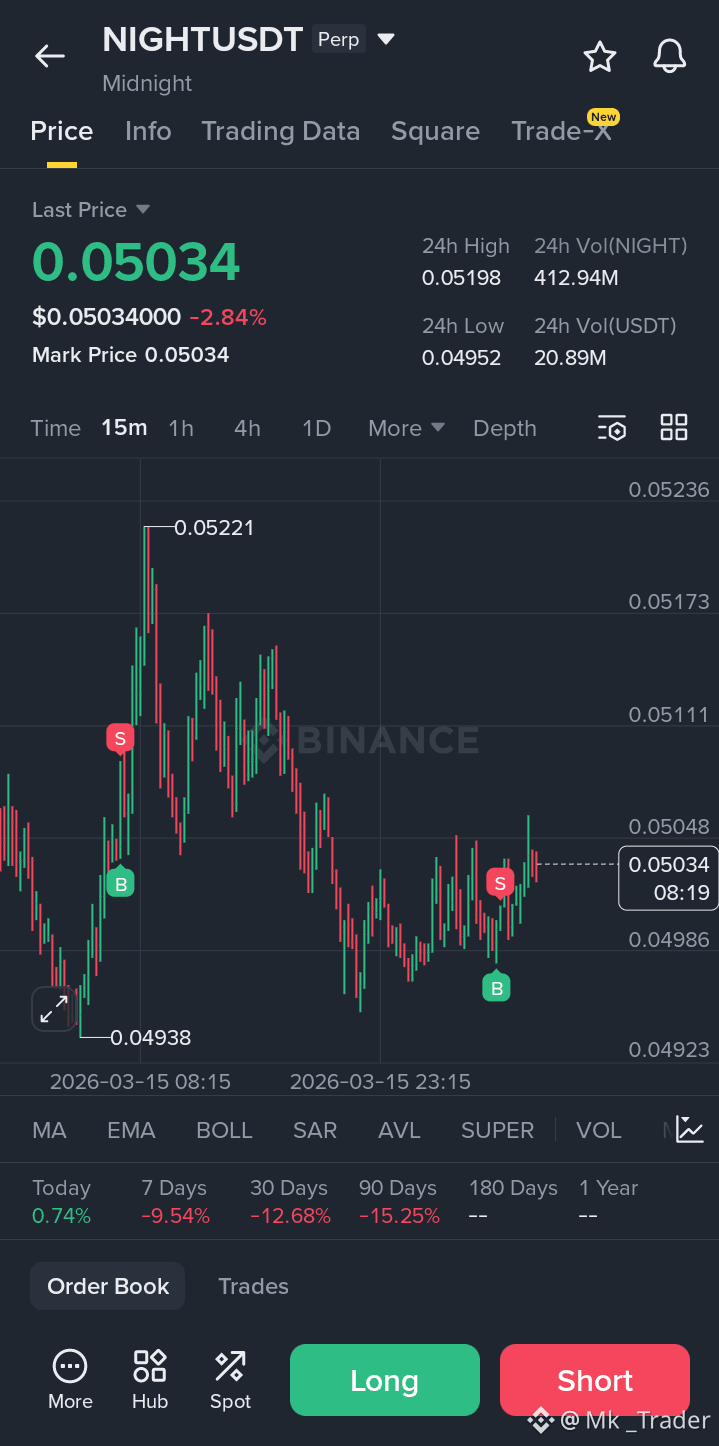
Task: Switch to the Info tab
Action: pos(148,131)
